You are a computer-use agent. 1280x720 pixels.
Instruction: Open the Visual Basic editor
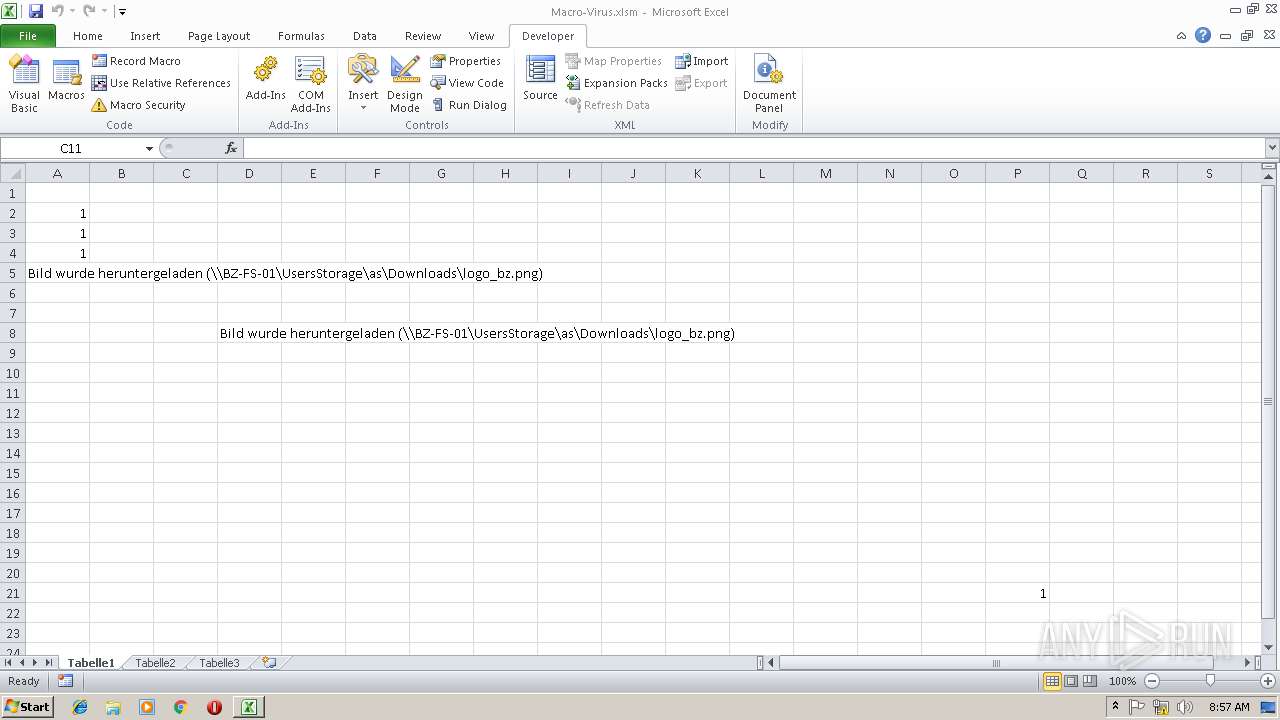tap(24, 84)
